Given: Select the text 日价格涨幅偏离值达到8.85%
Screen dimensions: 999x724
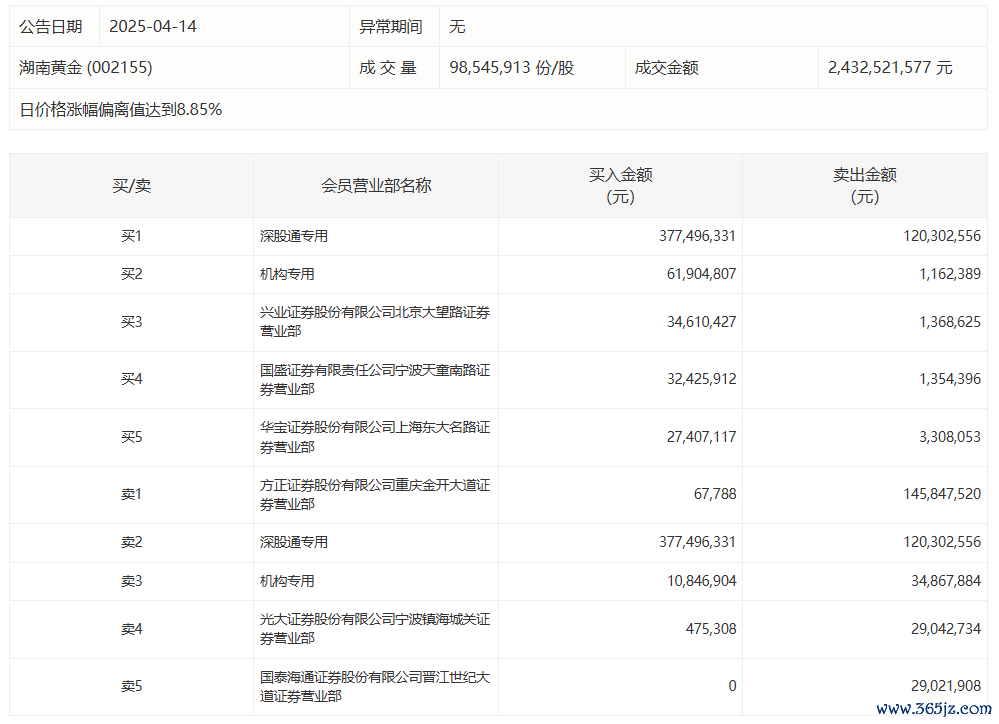Looking at the screenshot, I should pos(121,110).
